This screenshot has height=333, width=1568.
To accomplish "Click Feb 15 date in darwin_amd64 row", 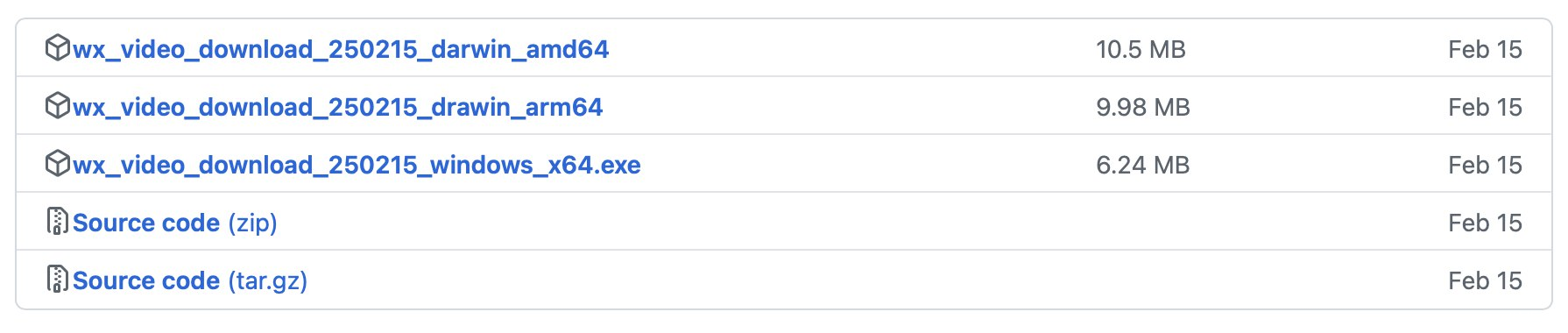I will click(1485, 49).
